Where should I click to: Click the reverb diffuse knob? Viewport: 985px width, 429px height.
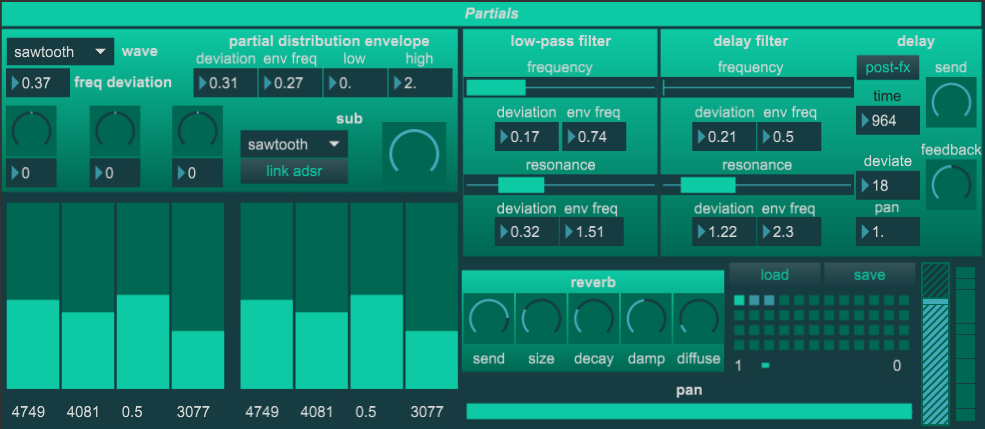pos(699,318)
